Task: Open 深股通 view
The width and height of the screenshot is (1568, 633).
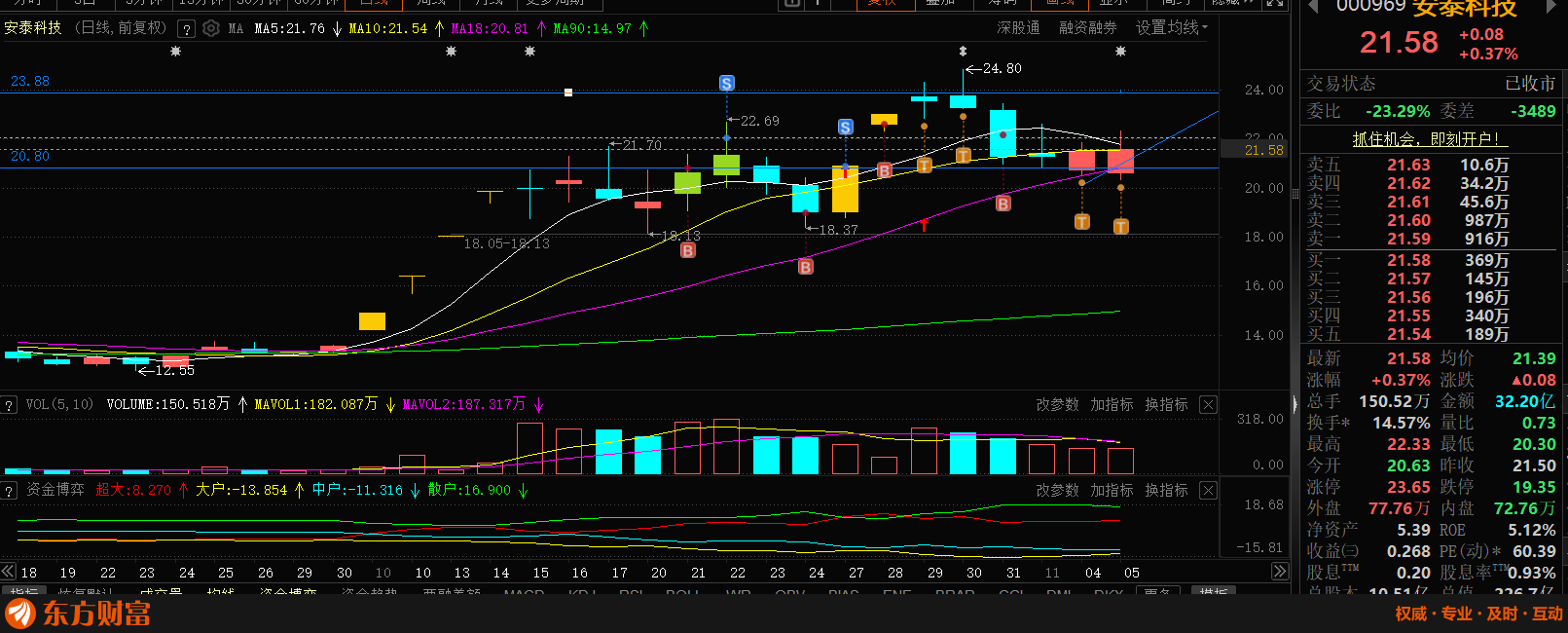Action: (1018, 28)
